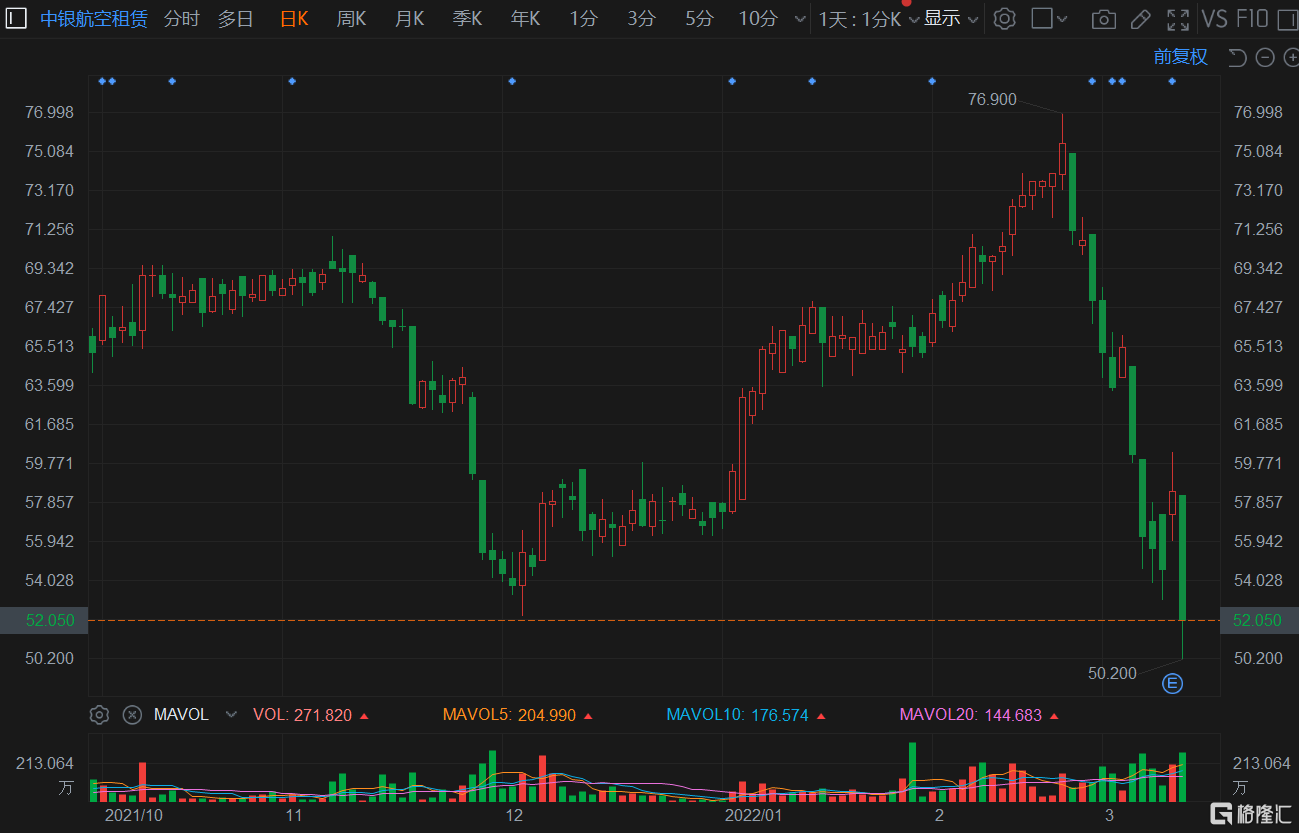Toggle 前复权 price adjustment mode
1299x833 pixels.
[1180, 57]
